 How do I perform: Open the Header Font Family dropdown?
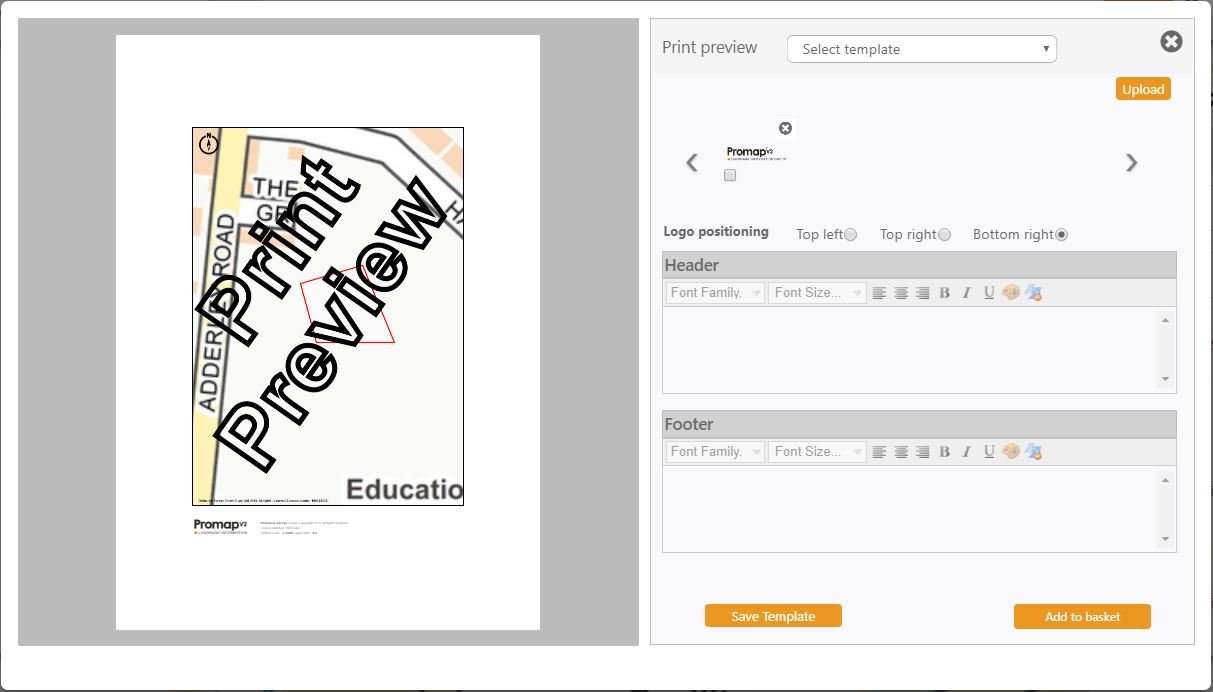click(x=715, y=293)
